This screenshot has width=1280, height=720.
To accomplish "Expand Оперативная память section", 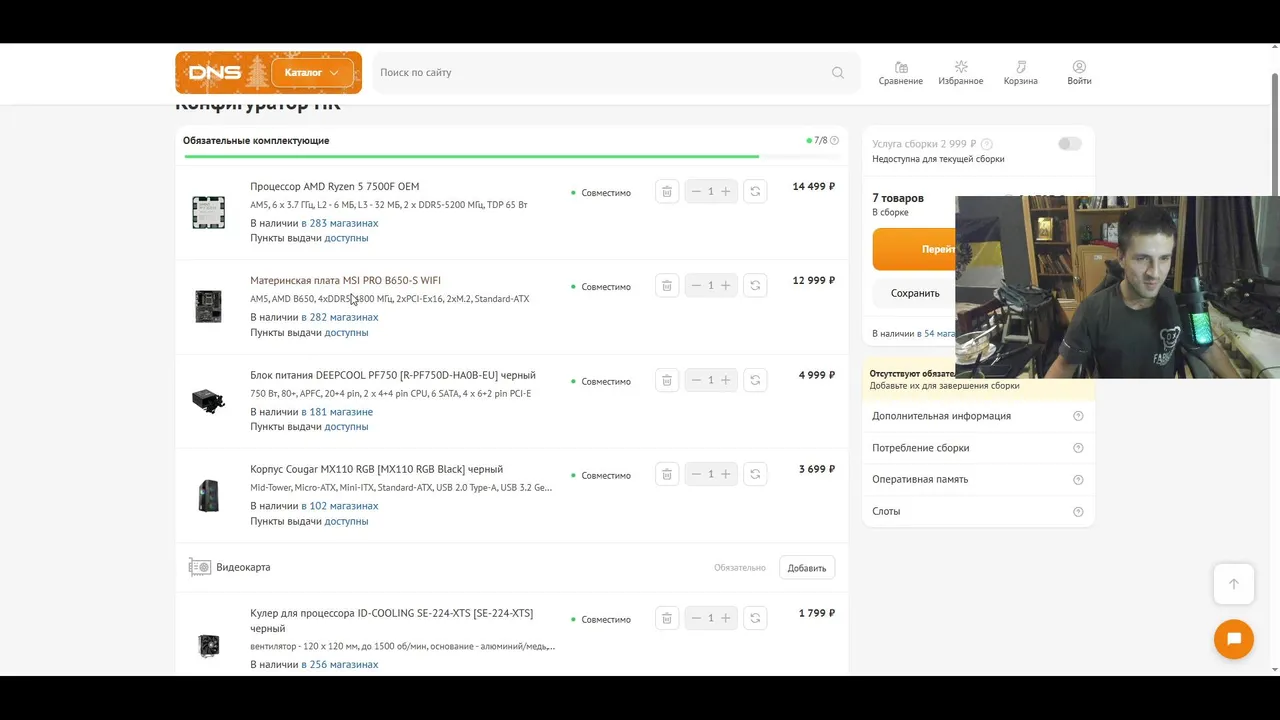I will click(978, 479).
